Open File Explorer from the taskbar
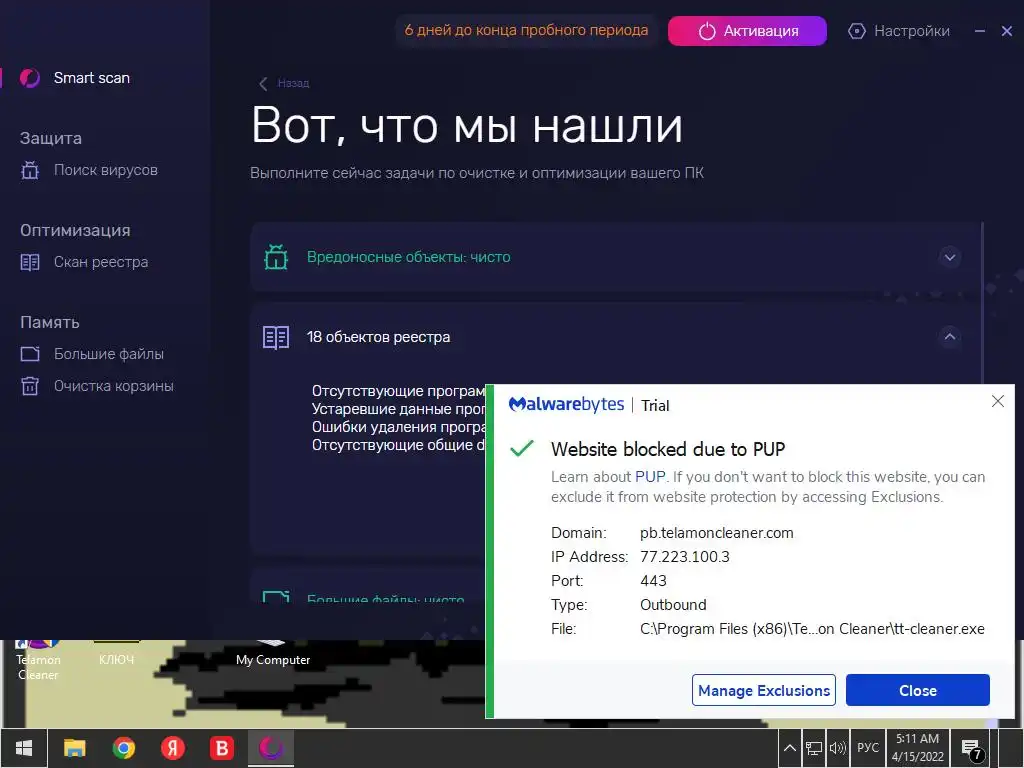Viewport: 1024px width, 768px height. click(x=74, y=748)
